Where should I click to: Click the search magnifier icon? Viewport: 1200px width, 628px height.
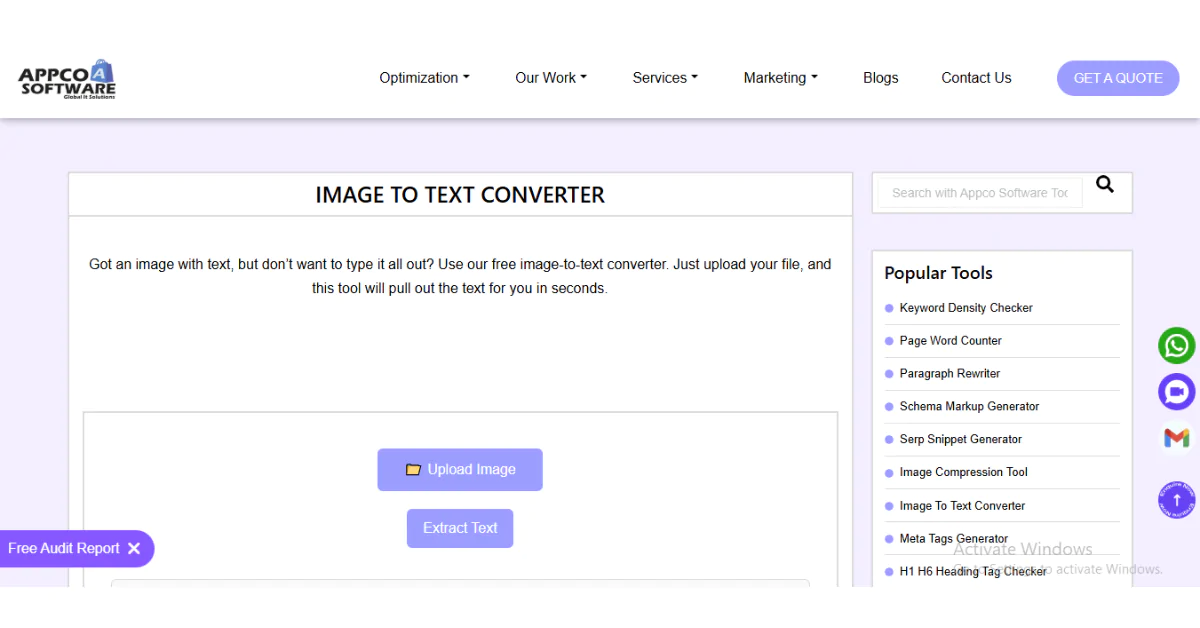pyautogui.click(x=1104, y=184)
